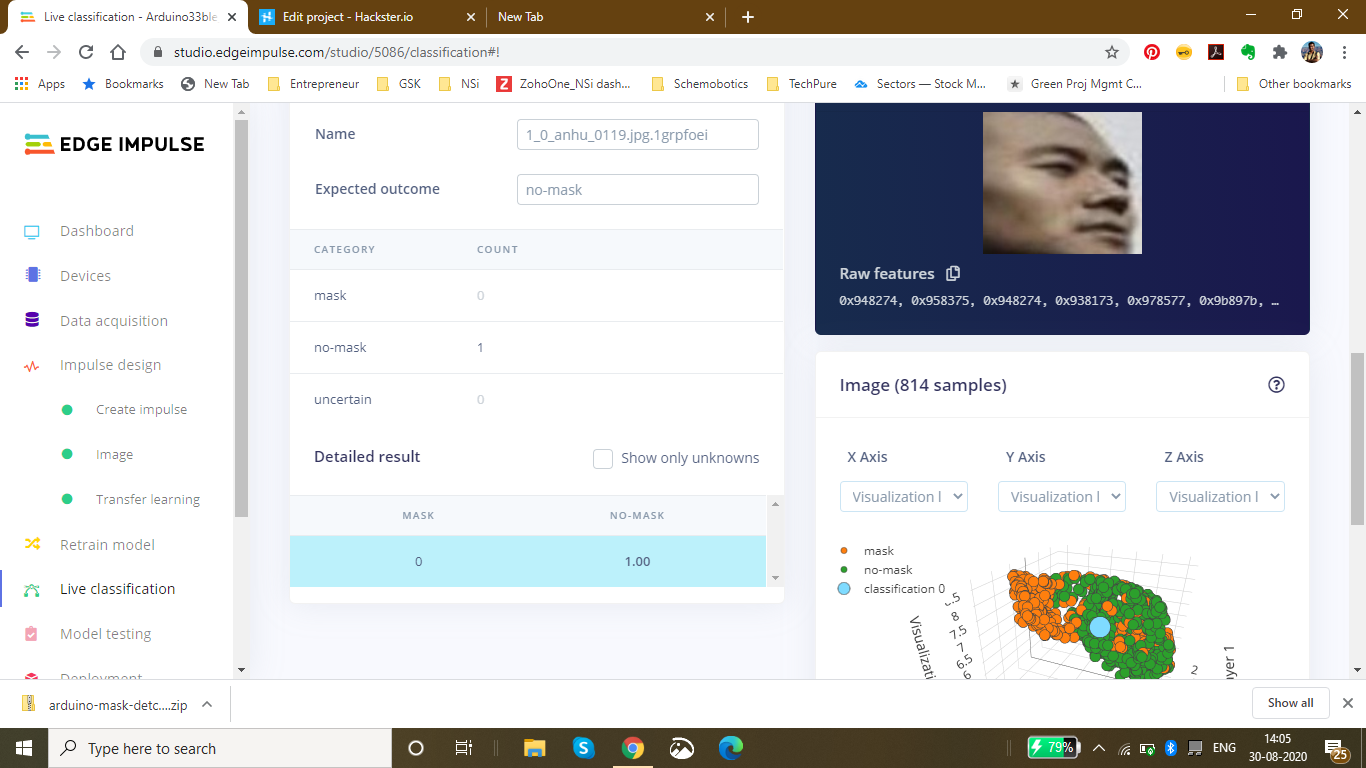Bookmark this page with the star icon

coord(1111,52)
